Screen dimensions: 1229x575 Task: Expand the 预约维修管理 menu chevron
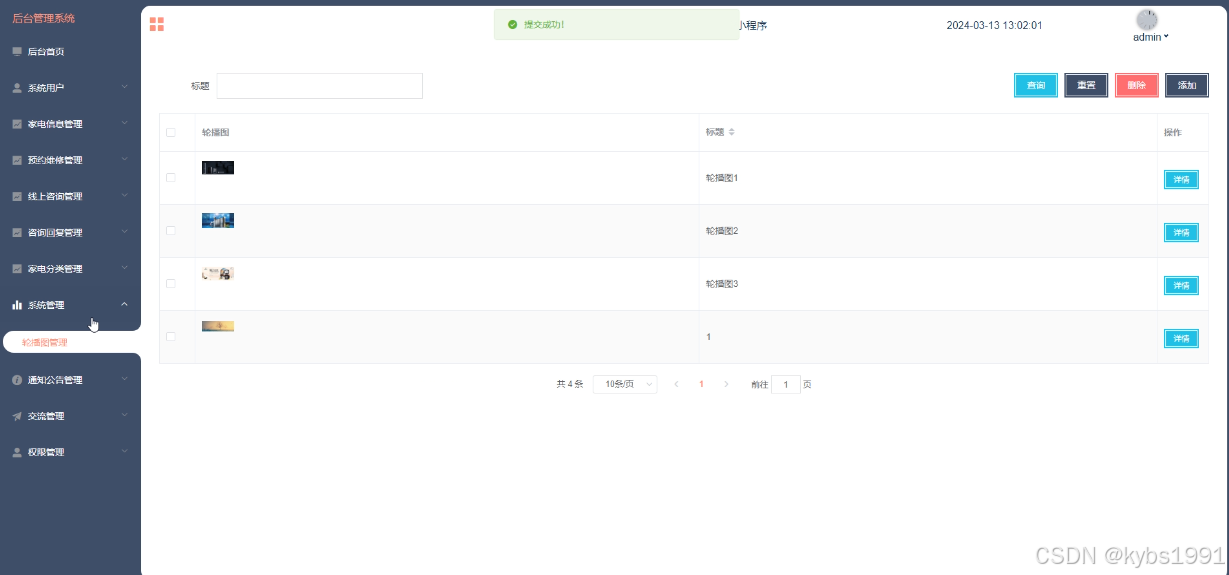pos(124,159)
